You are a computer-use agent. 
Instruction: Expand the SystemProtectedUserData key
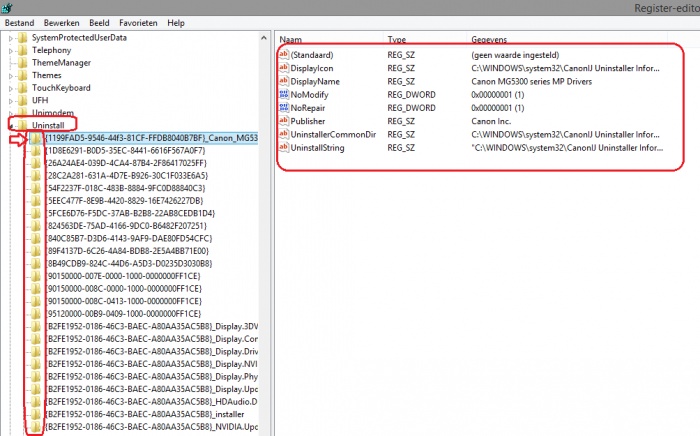coord(11,37)
